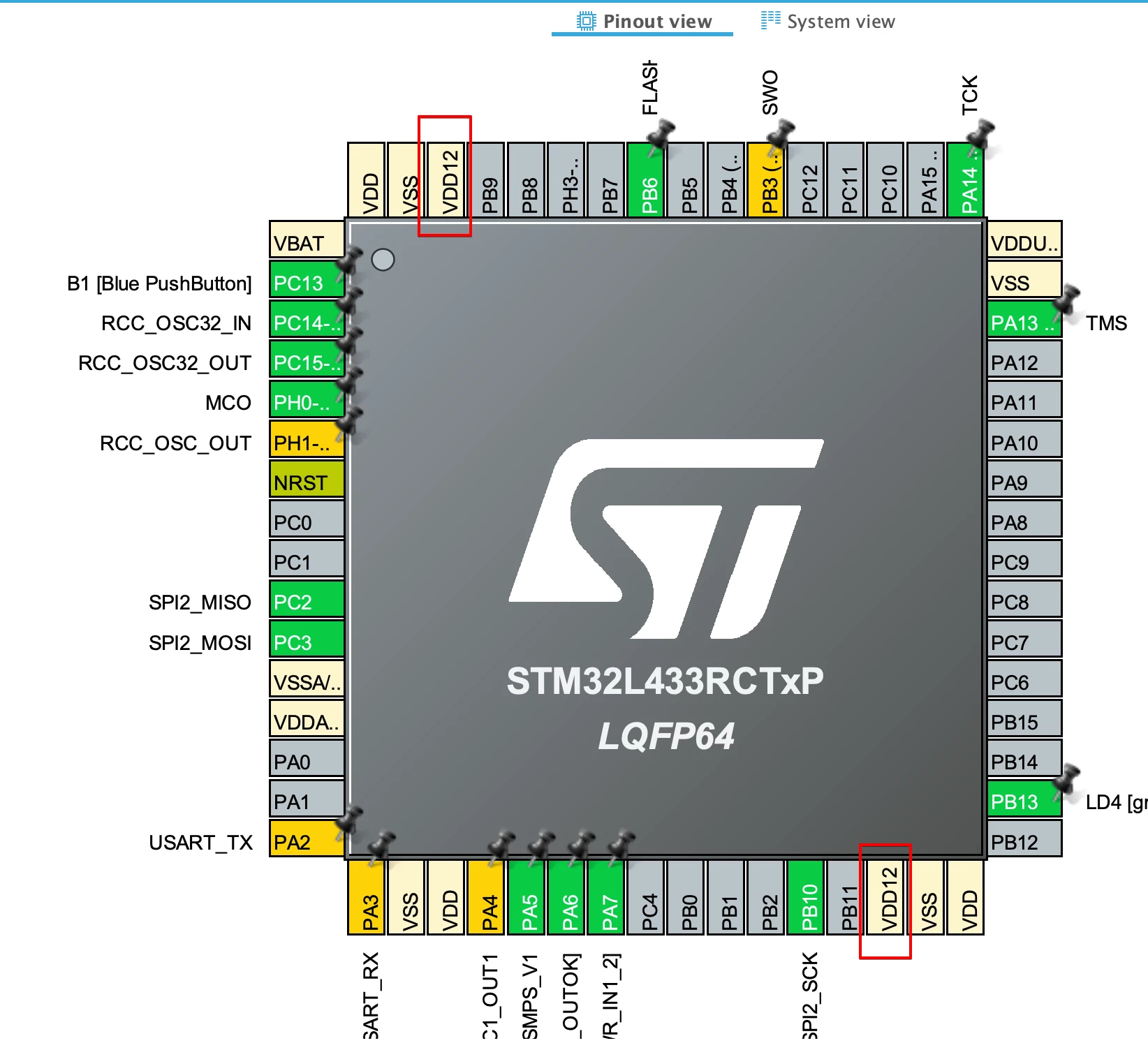1148x1050 pixels.
Task: Select the PC9 pin
Action: point(1024,559)
